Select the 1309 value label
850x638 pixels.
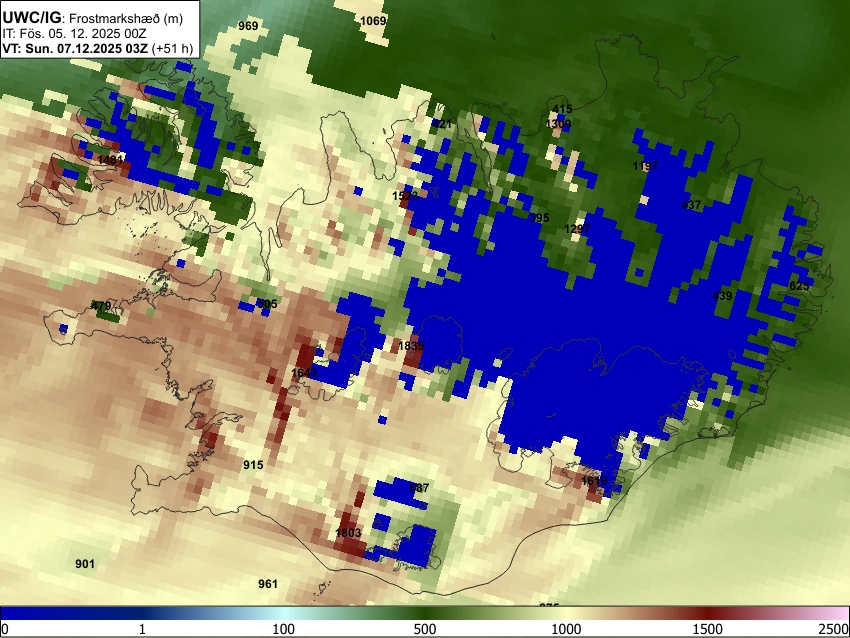558,124
